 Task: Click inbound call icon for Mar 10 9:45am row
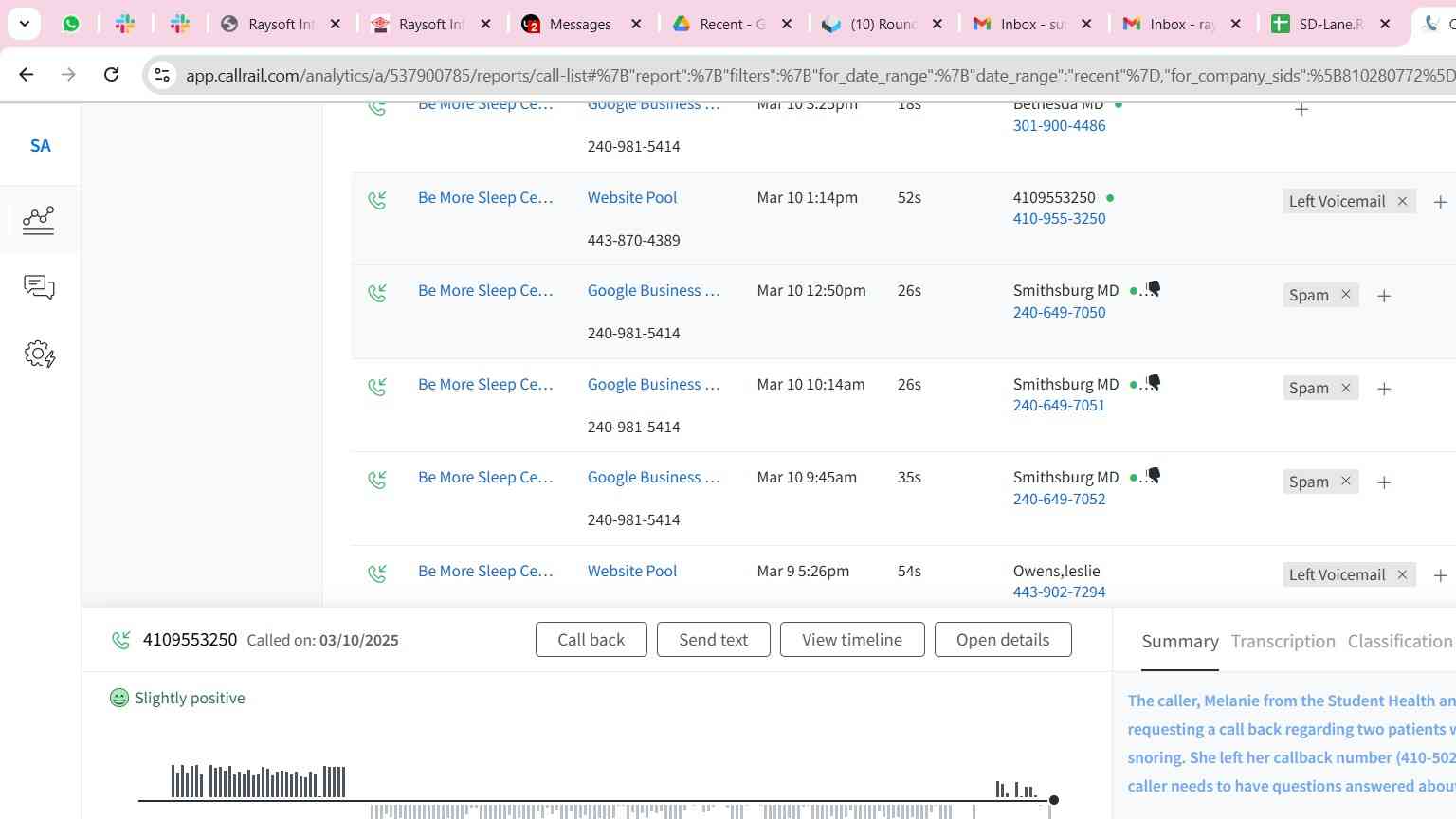(x=377, y=480)
